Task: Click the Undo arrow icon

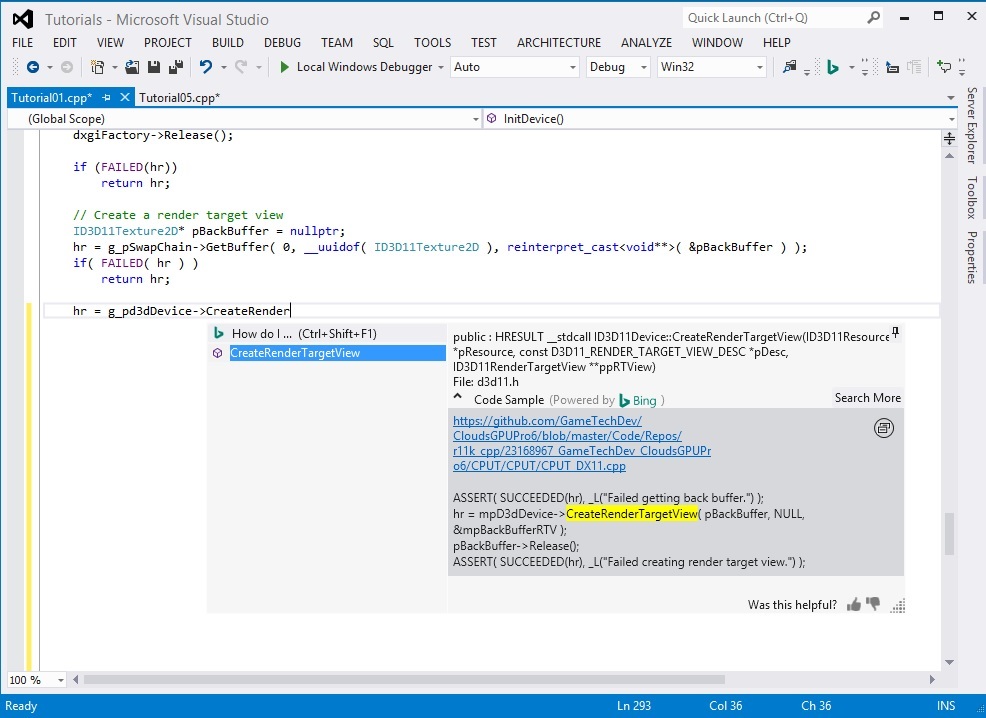Action: [x=205, y=67]
